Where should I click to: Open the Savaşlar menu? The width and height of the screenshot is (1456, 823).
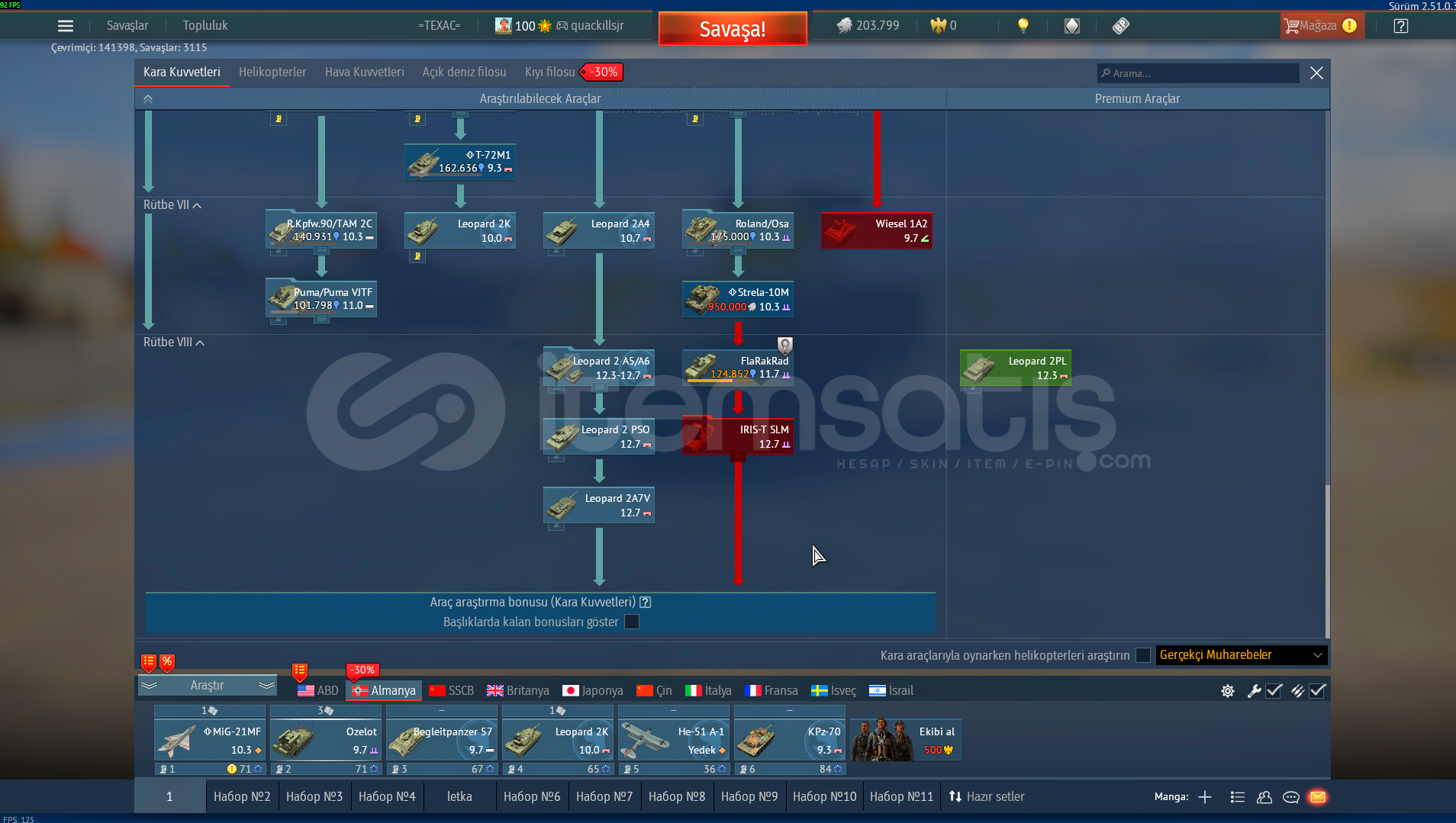[x=127, y=26]
